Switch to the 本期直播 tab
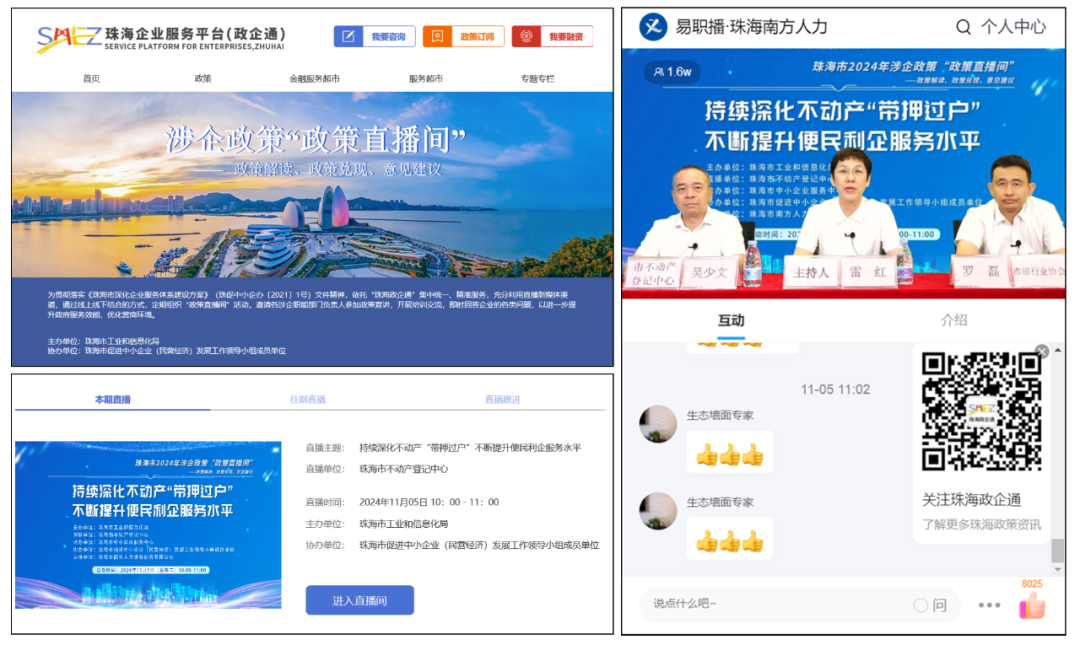 pos(112,400)
